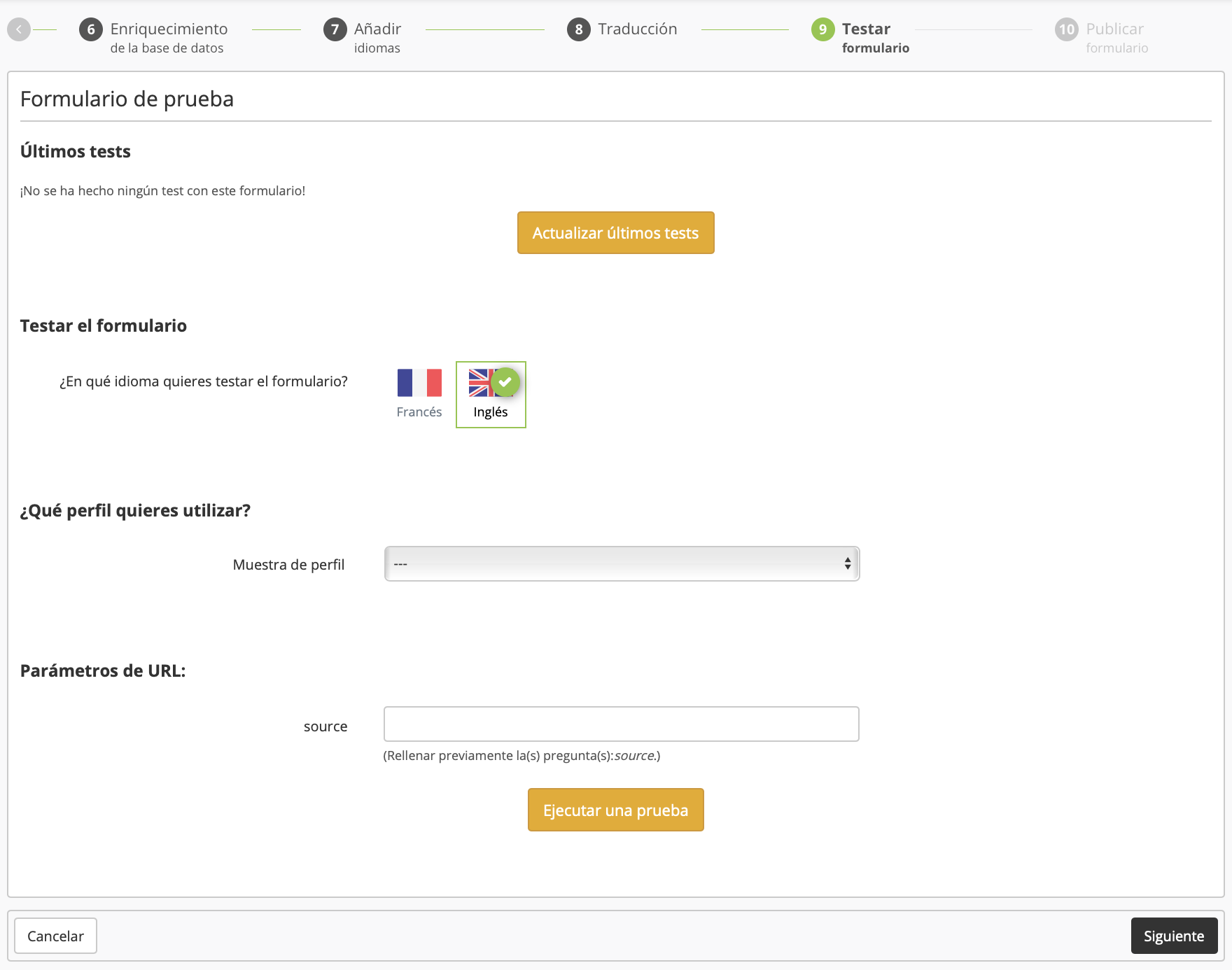Select the French flag icon

(419, 383)
